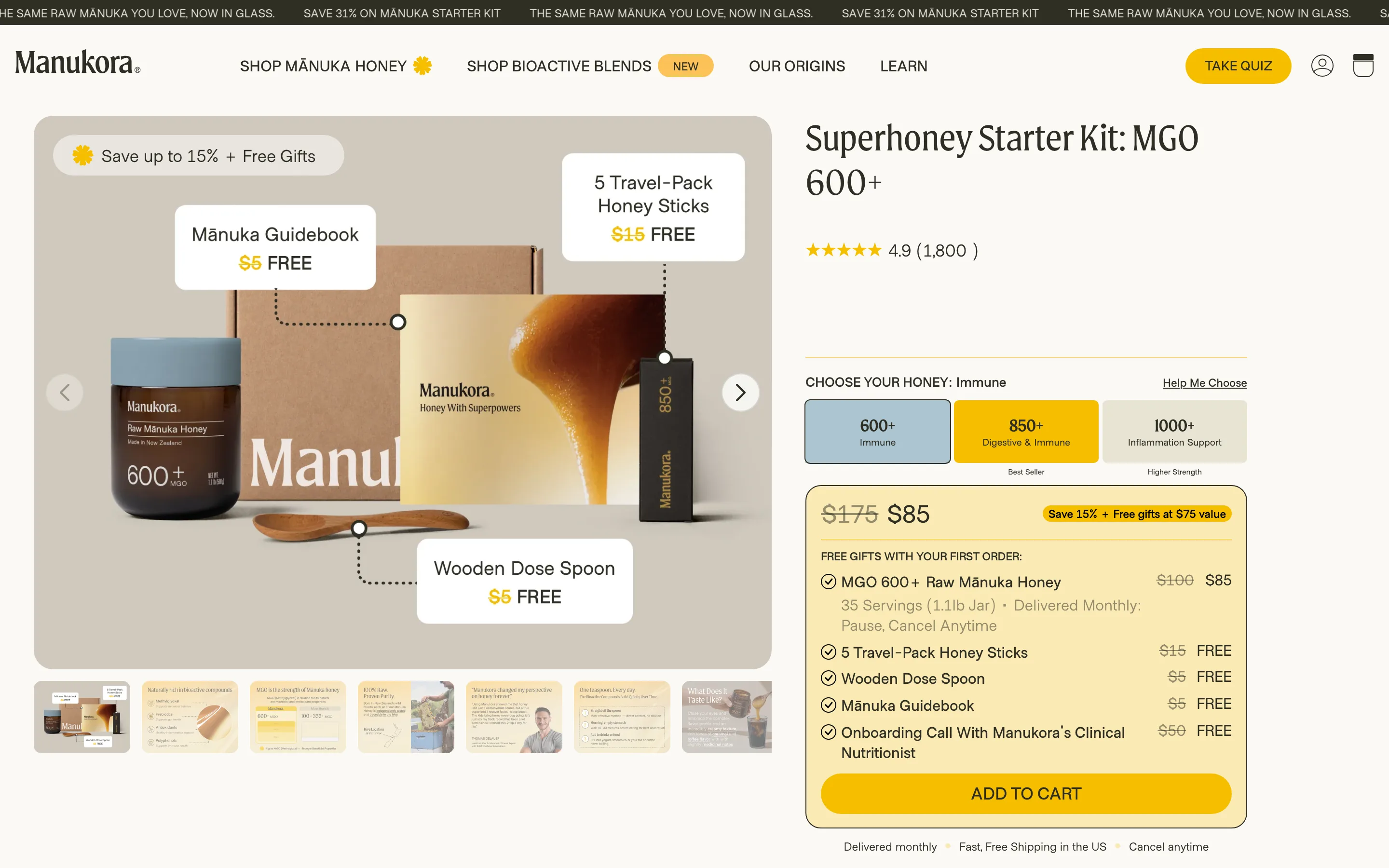Open the Help Me Choose link

[1204, 383]
